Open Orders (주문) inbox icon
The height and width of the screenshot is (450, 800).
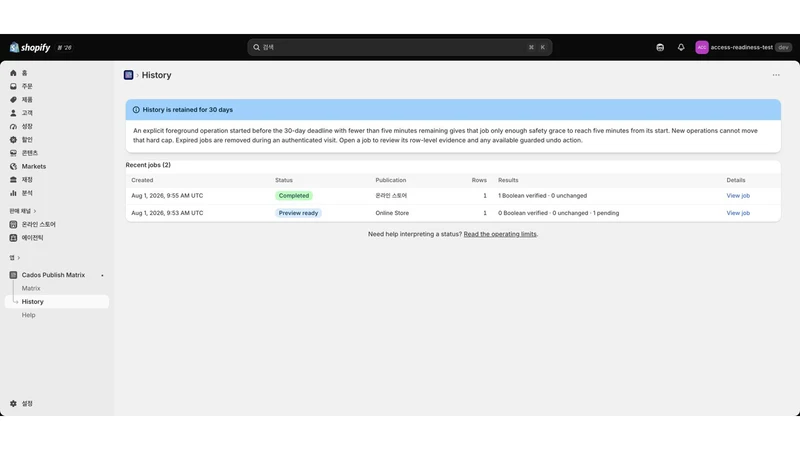click(x=13, y=86)
